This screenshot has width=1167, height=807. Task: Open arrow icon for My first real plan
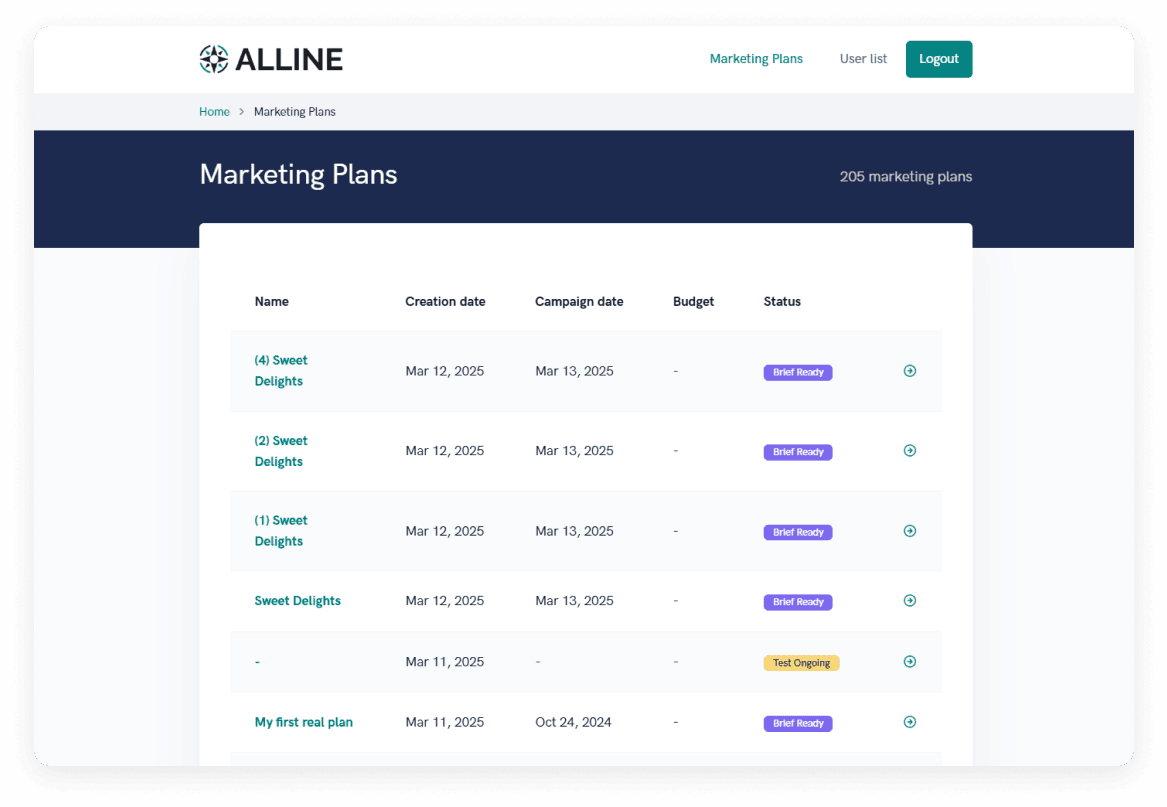[909, 722]
